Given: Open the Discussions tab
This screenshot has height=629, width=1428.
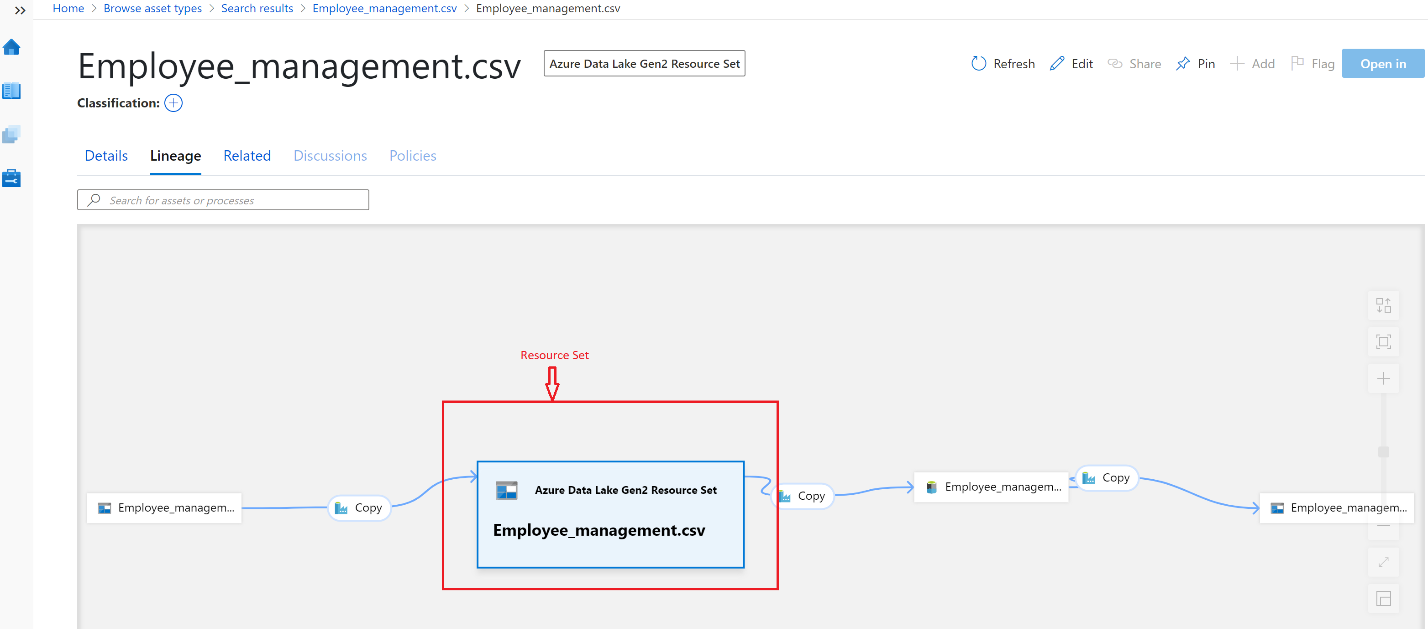Looking at the screenshot, I should (330, 156).
